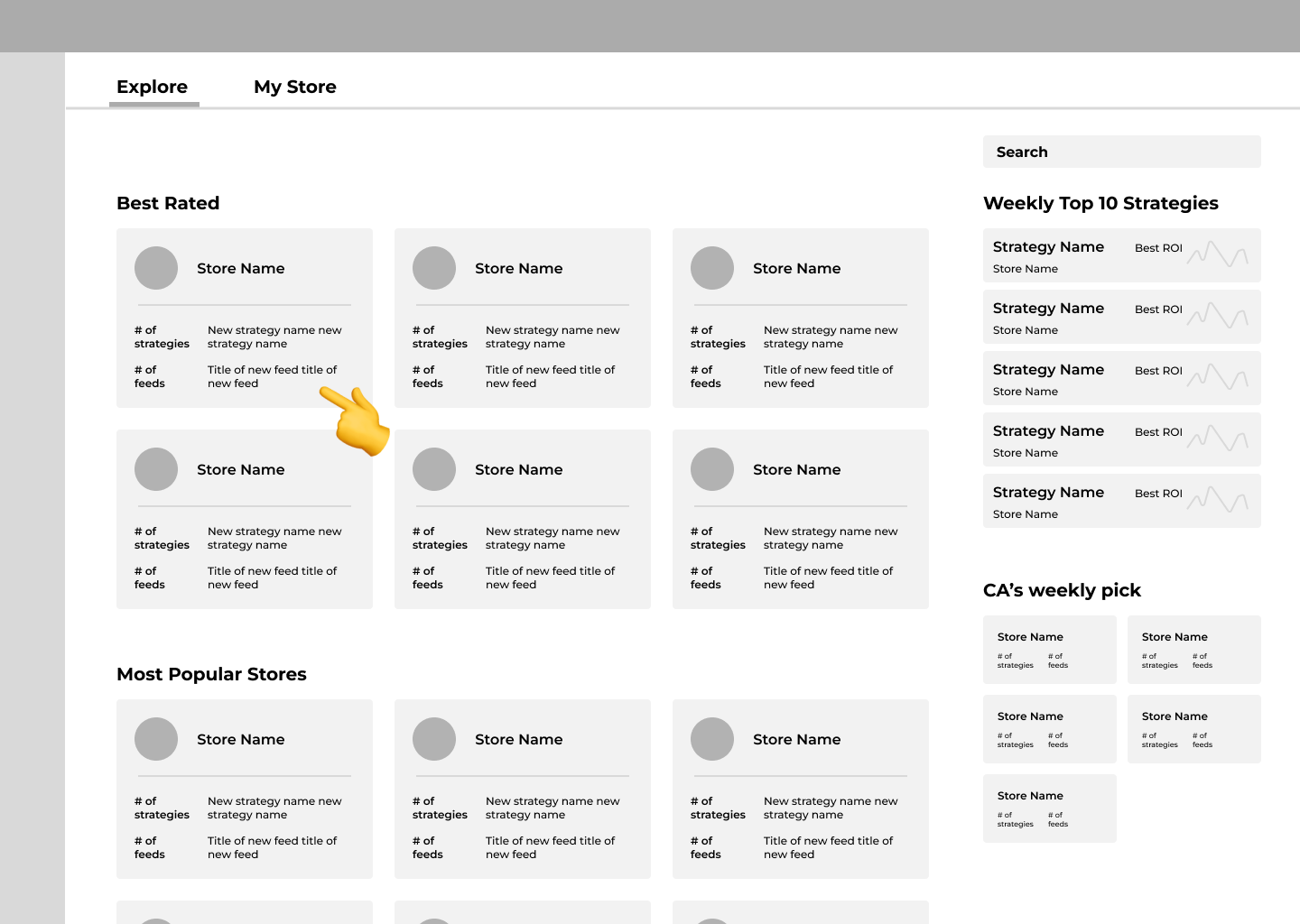Open the ROI sparkline of the first top strategy

pyautogui.click(x=1217, y=254)
